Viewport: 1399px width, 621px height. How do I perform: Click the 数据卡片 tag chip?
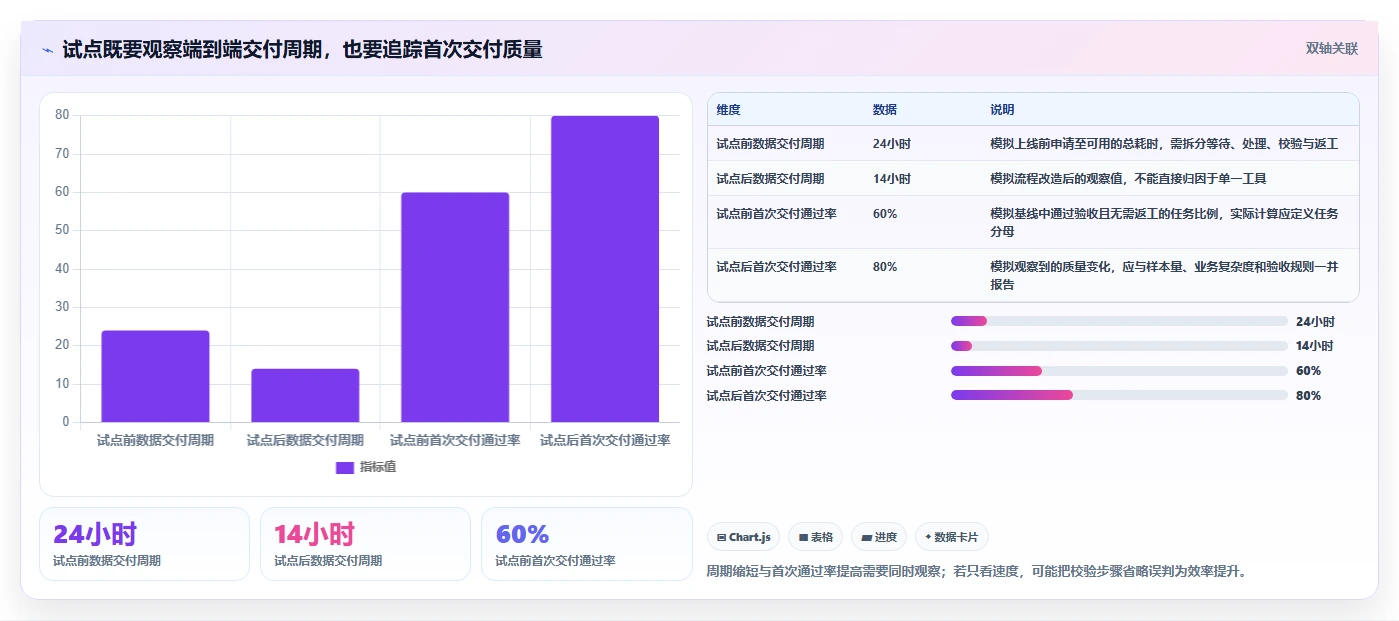952,537
